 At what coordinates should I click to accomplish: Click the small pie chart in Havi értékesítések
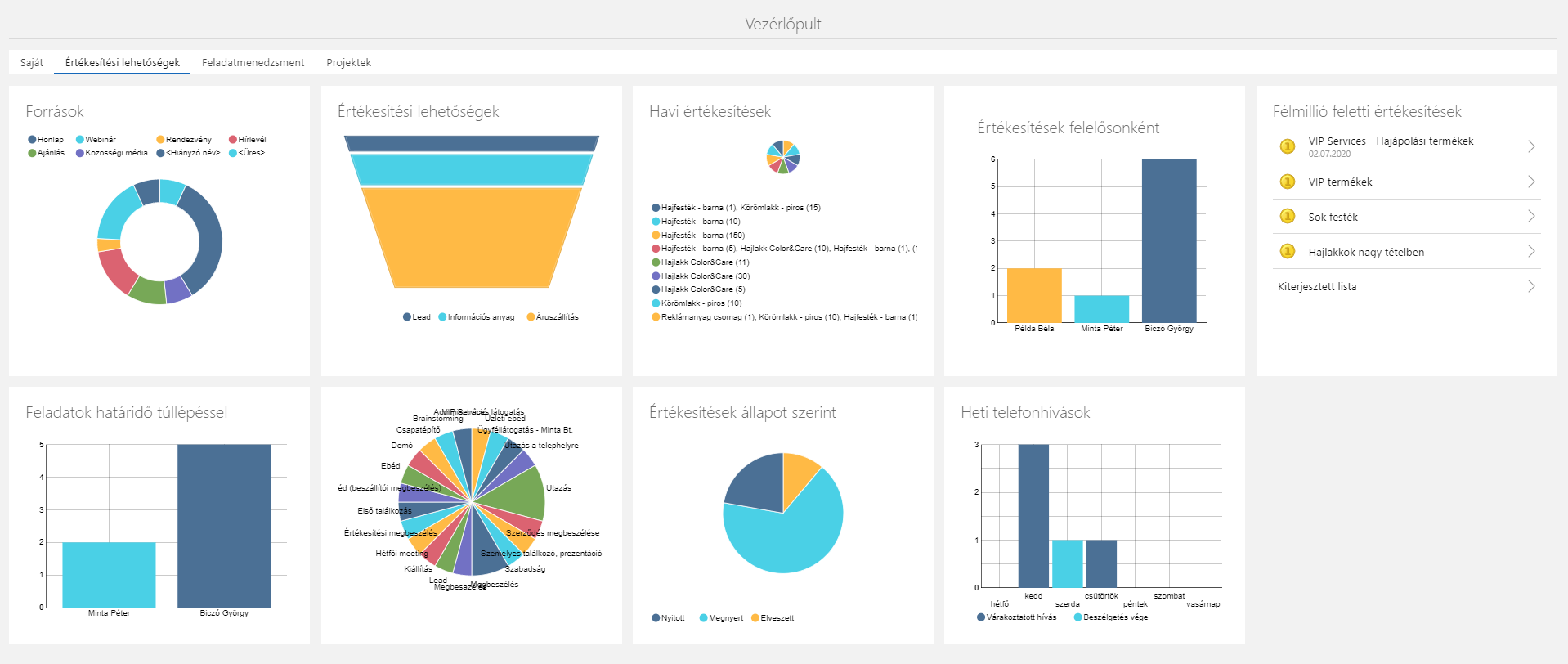coord(782,157)
